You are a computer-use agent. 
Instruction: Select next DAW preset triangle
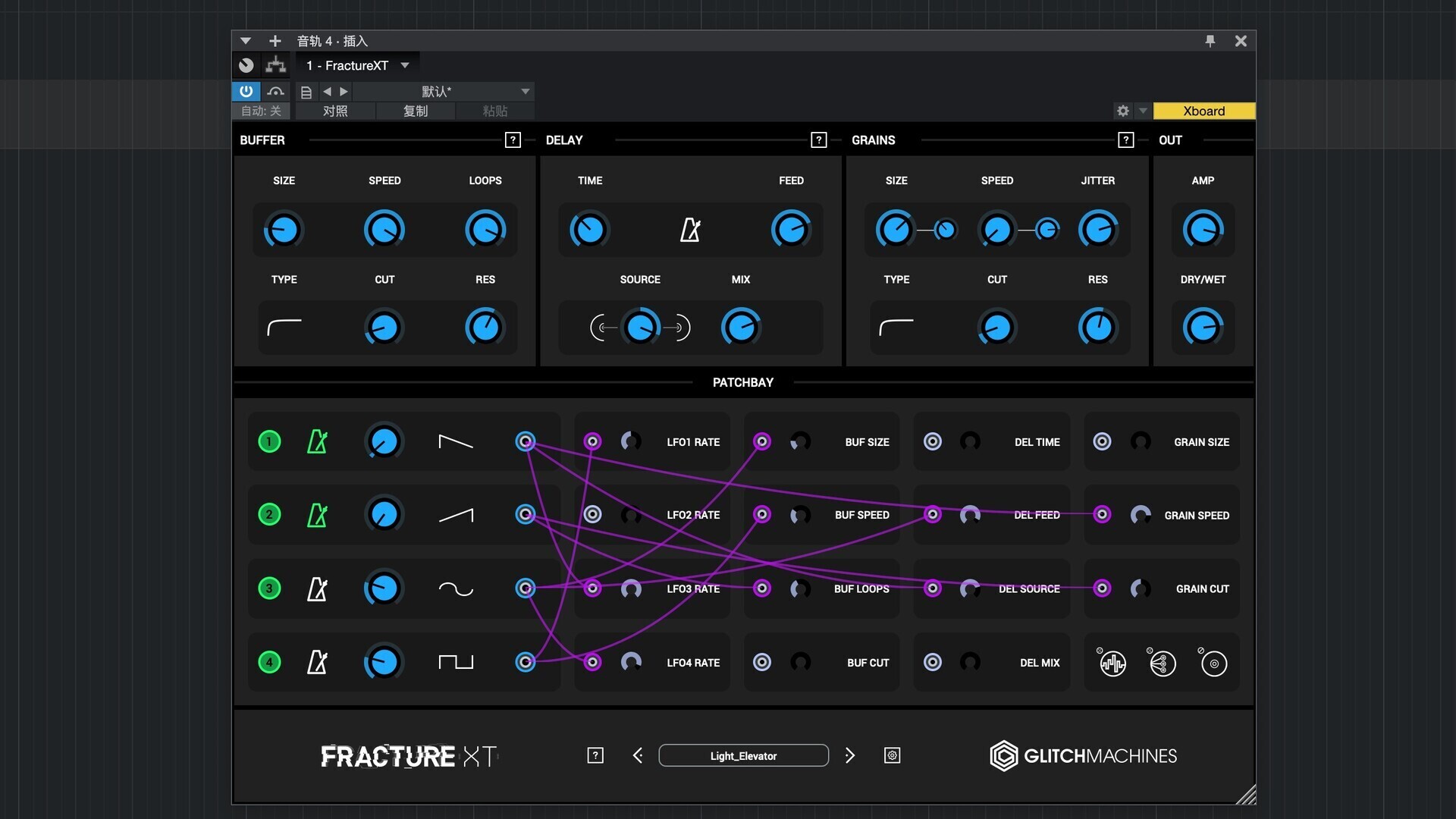tap(344, 92)
